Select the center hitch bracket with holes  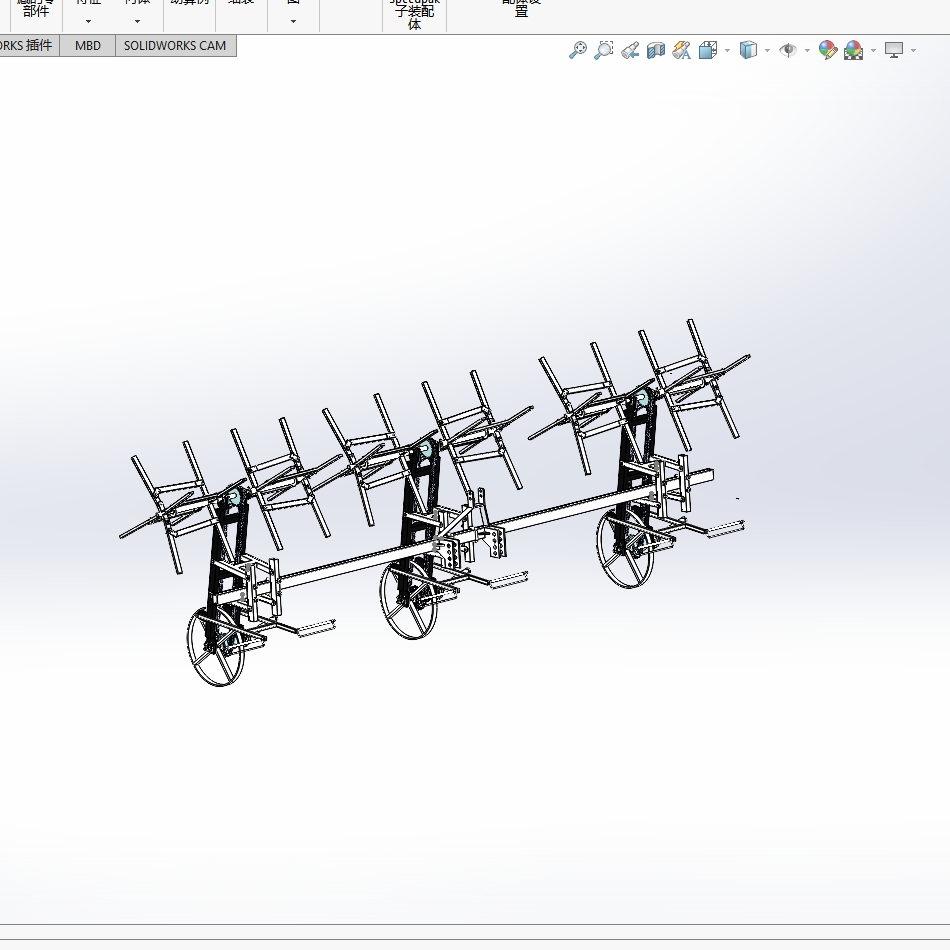click(x=449, y=551)
